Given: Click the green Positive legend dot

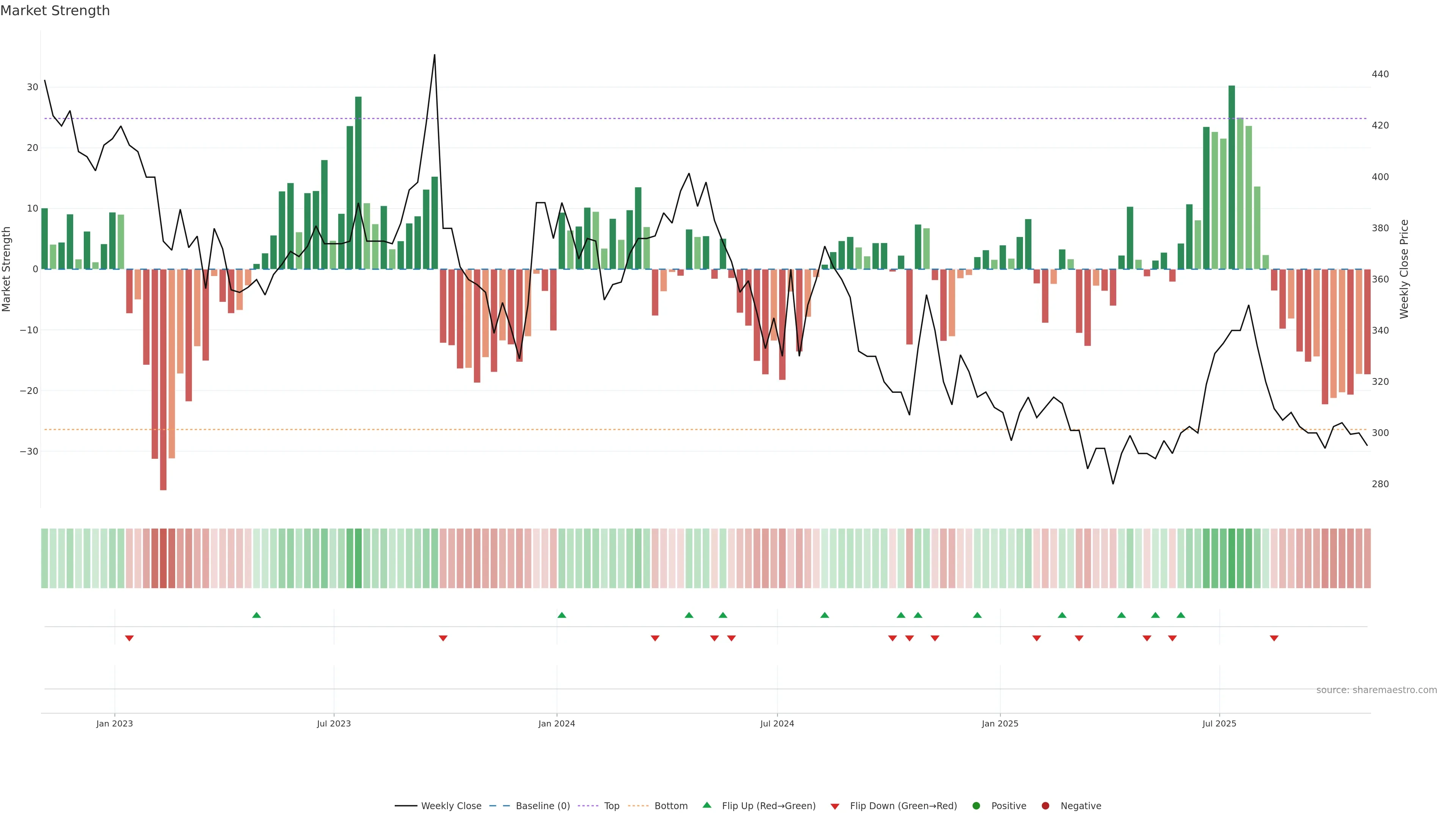Looking at the screenshot, I should point(976,806).
